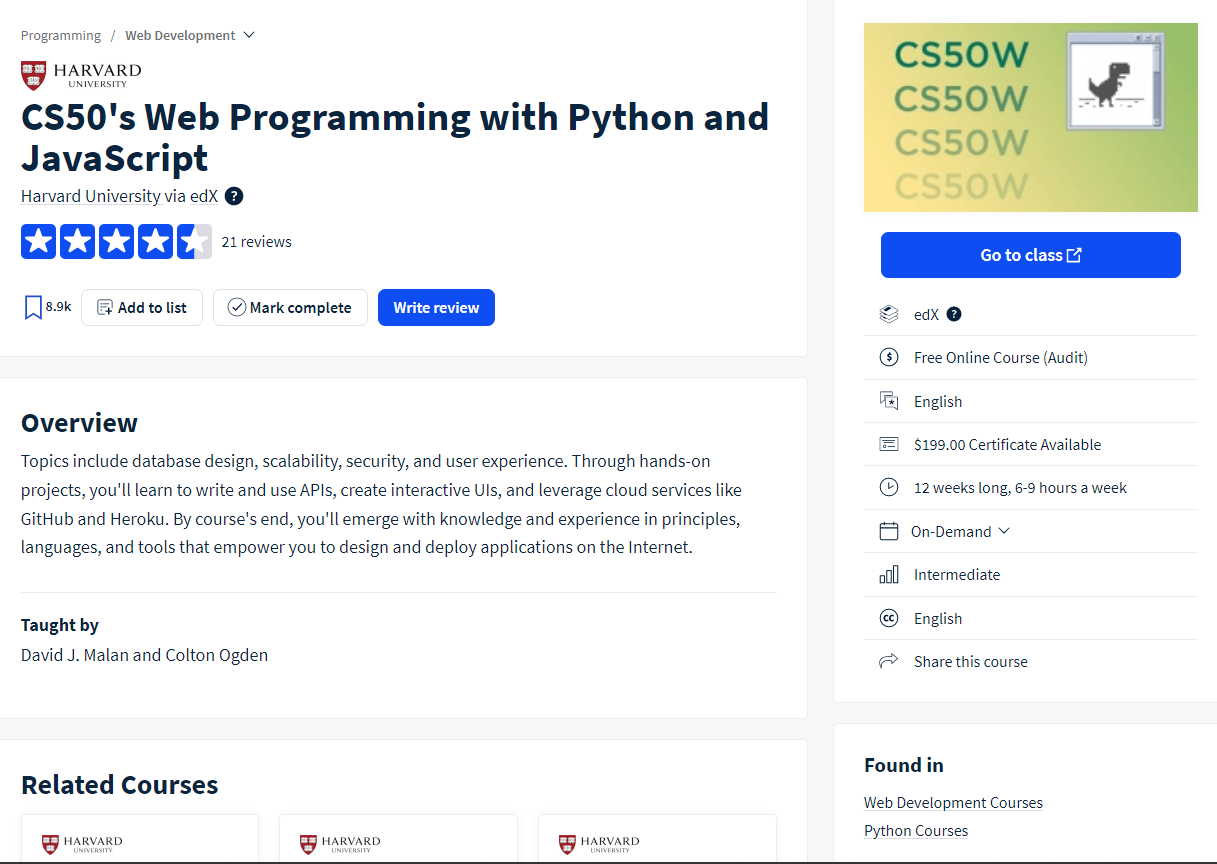Mark complete this course
This screenshot has height=864, width=1217.
290,308
